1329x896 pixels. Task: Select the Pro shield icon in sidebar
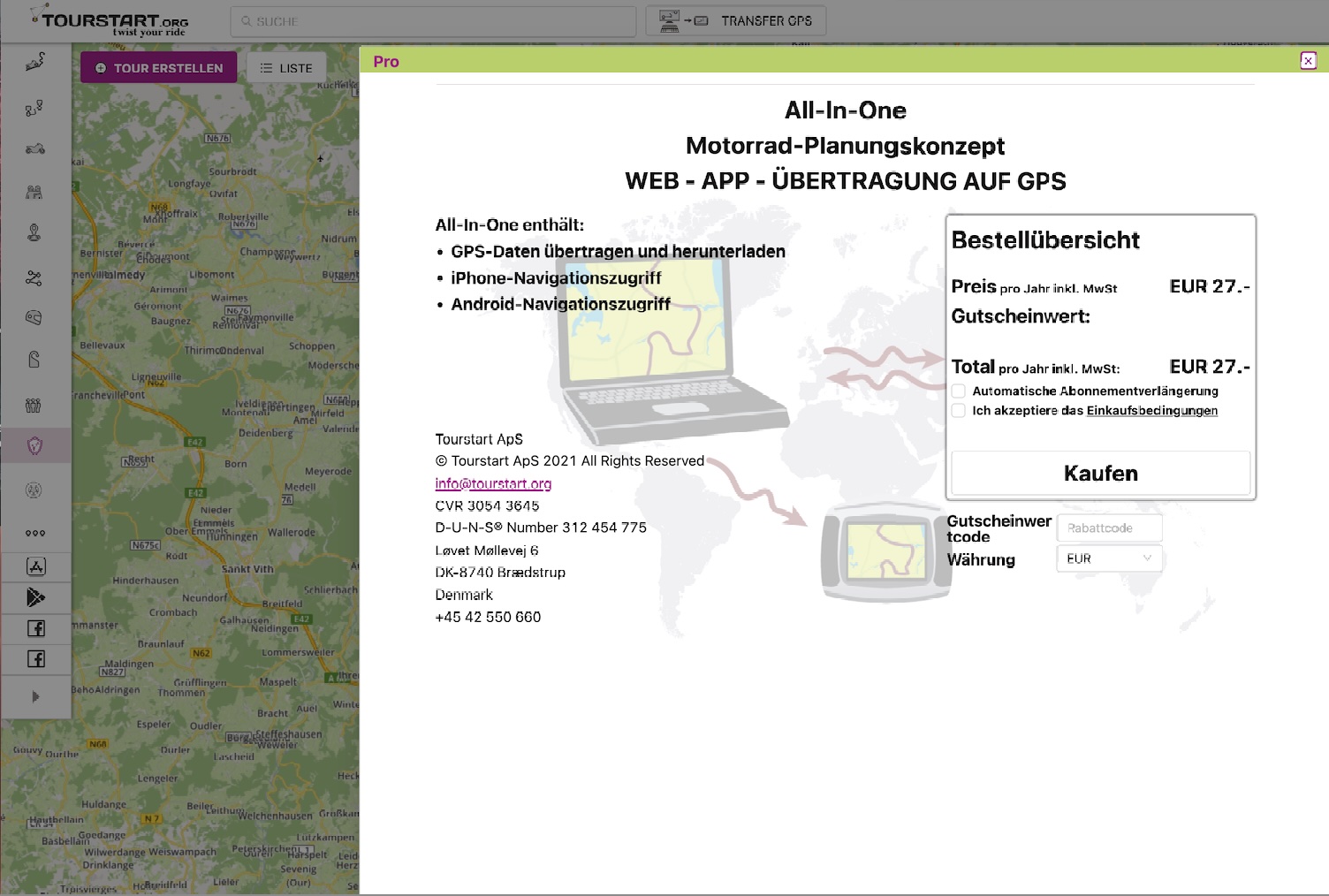pyautogui.click(x=34, y=446)
